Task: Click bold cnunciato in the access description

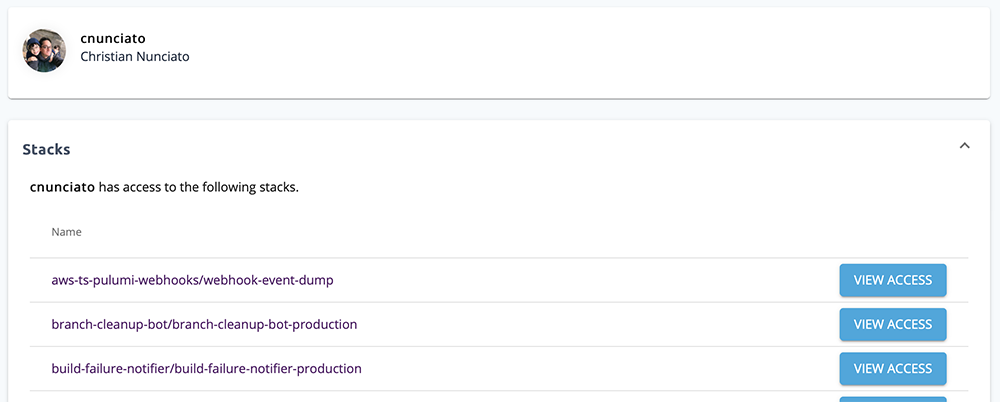Action: pos(62,187)
